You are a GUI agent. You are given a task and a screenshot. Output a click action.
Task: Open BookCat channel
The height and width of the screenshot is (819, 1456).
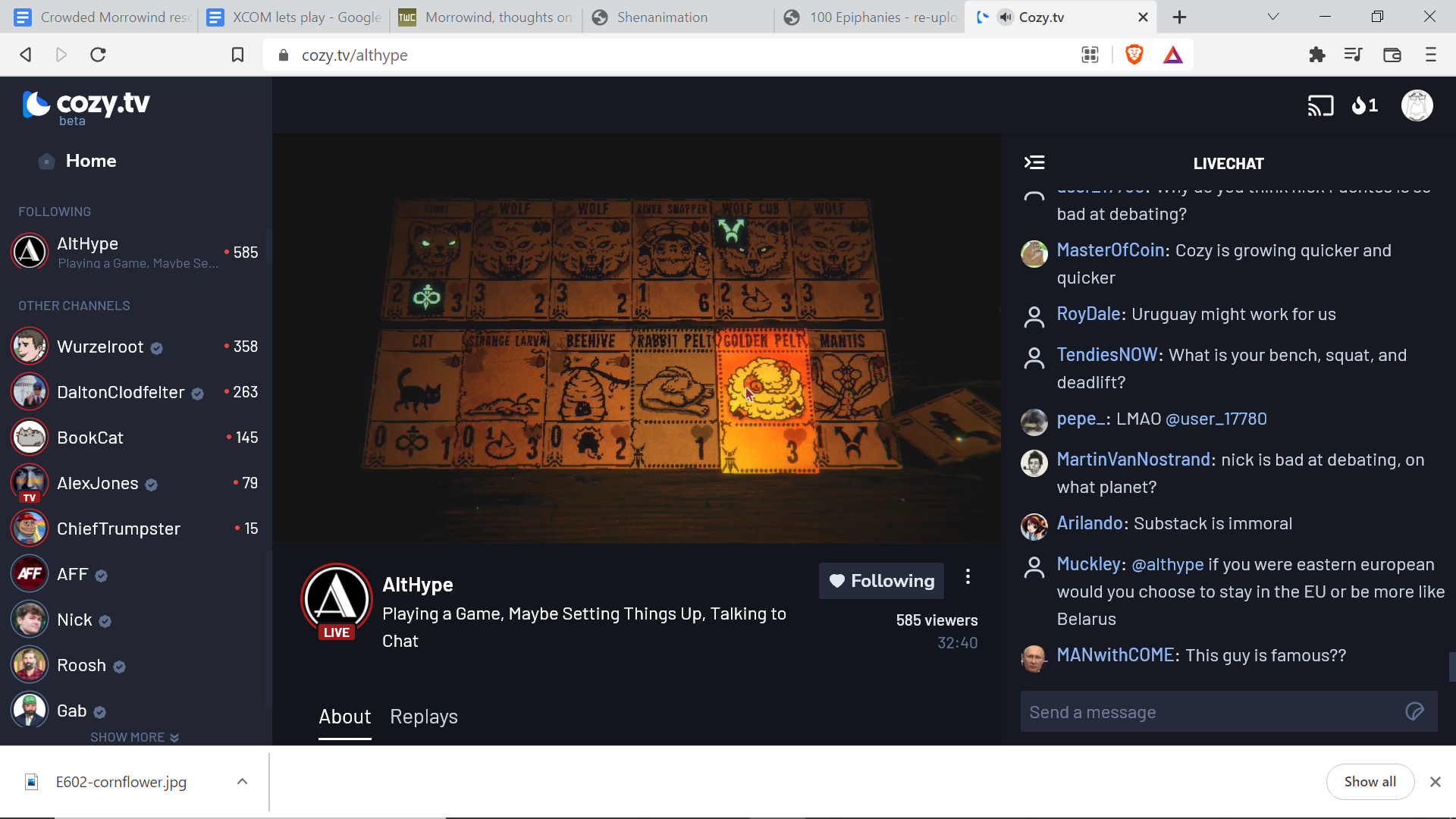coord(135,438)
